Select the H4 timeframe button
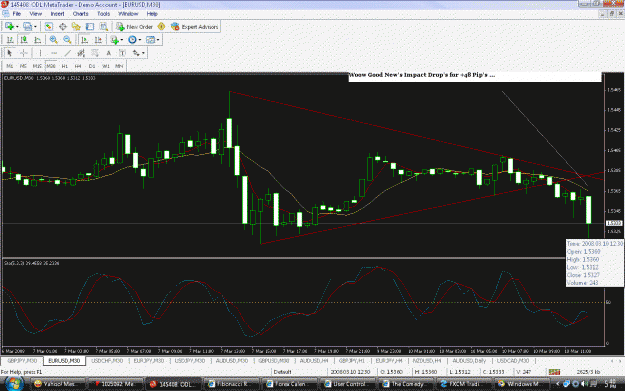The width and height of the screenshot is (625, 391). tap(78, 66)
